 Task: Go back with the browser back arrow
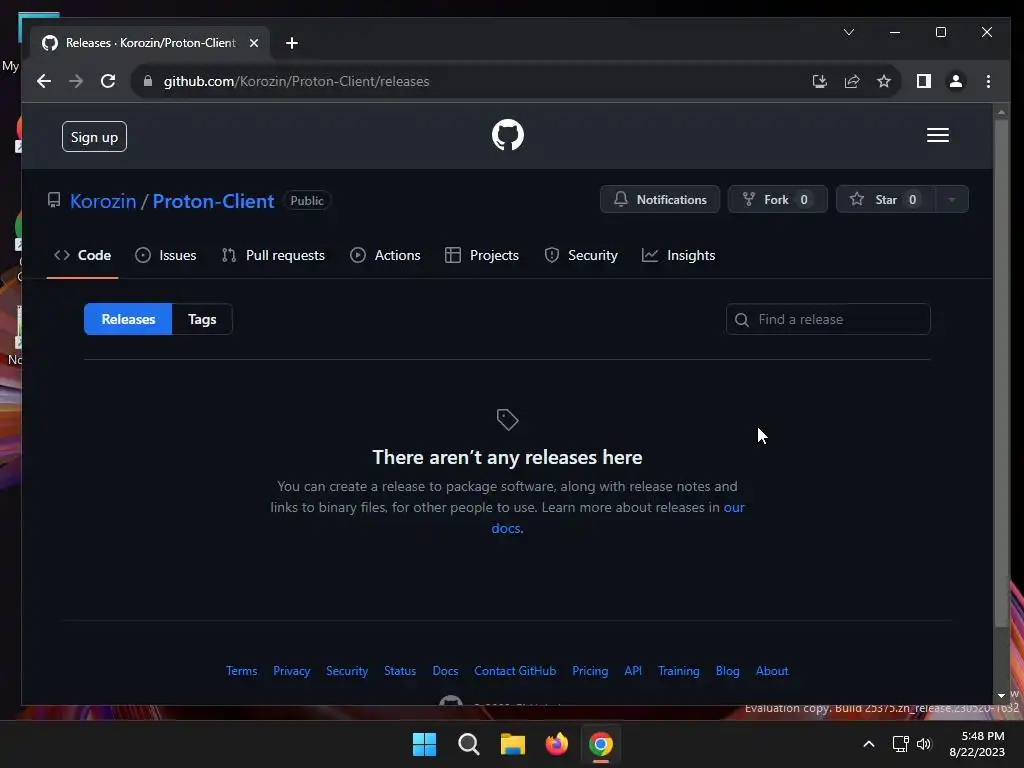click(x=44, y=81)
